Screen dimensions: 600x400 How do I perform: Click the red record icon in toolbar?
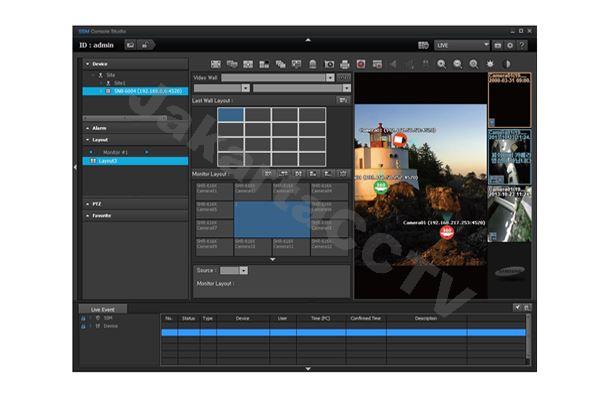coord(362,64)
